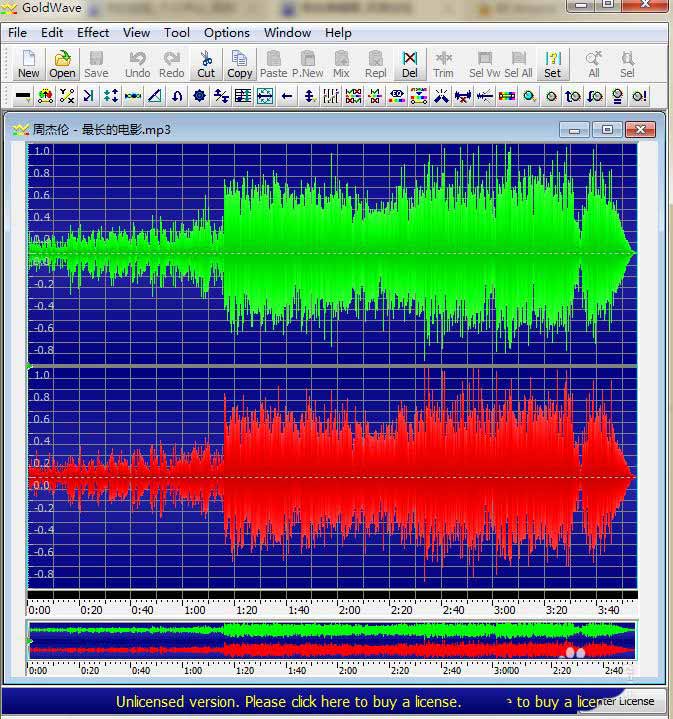This screenshot has width=673, height=719.
Task: Click the Trim toolbar icon
Action: [443, 64]
